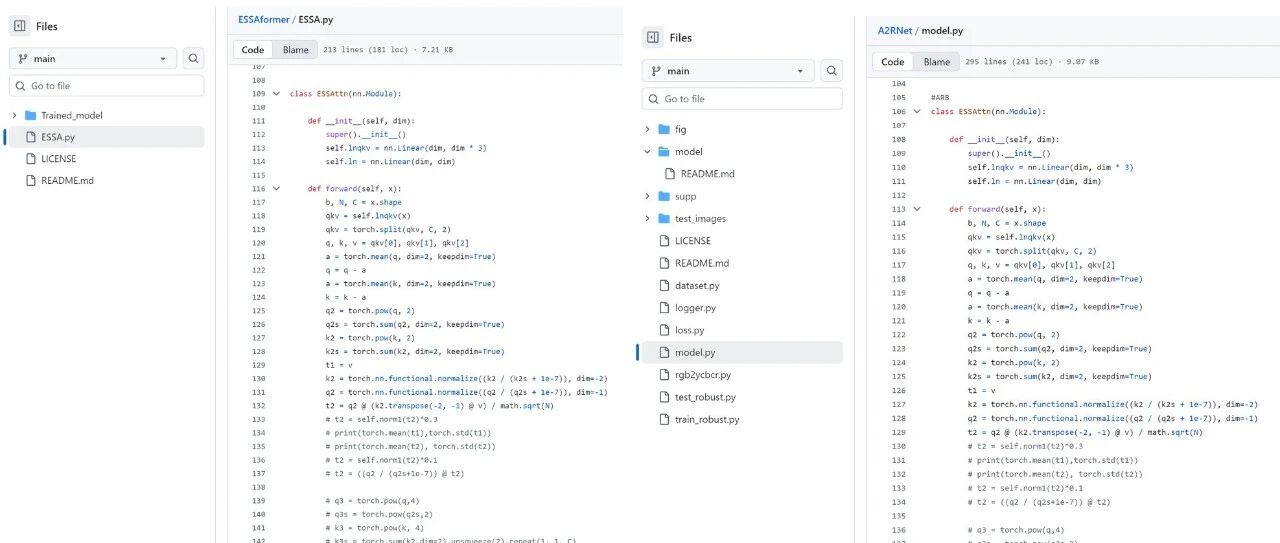Click file icon next to train_robust.py
1280x543 pixels.
(664, 420)
